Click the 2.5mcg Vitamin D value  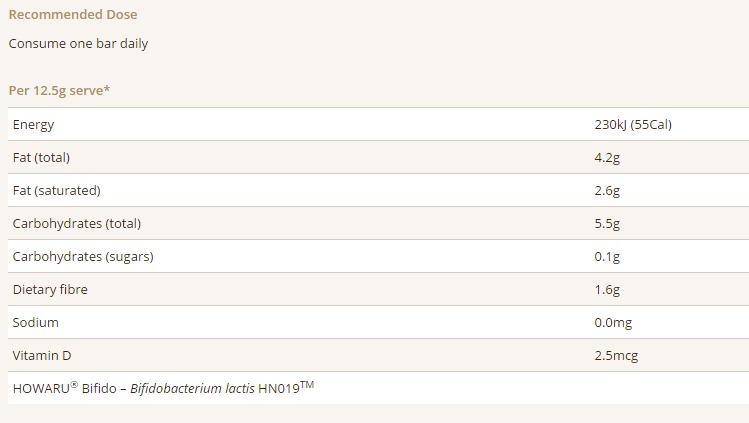pyautogui.click(x=616, y=356)
